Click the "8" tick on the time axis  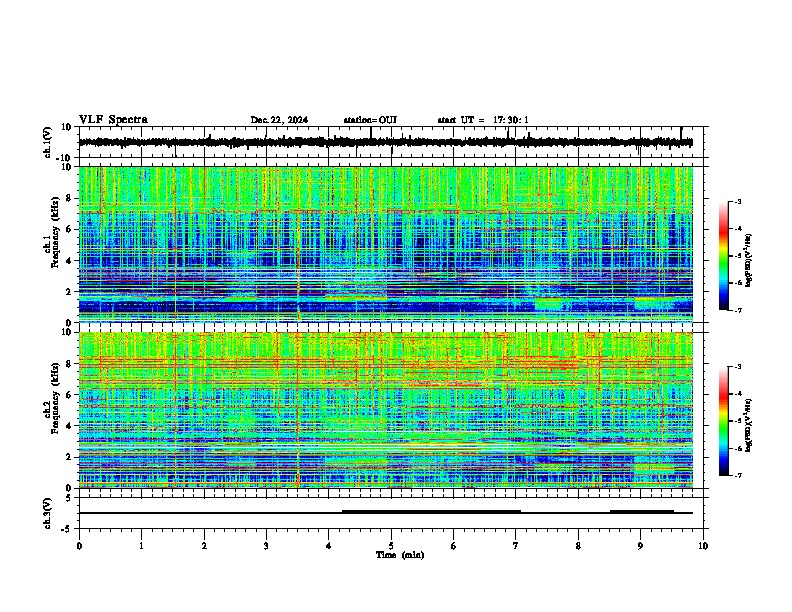[x=578, y=546]
